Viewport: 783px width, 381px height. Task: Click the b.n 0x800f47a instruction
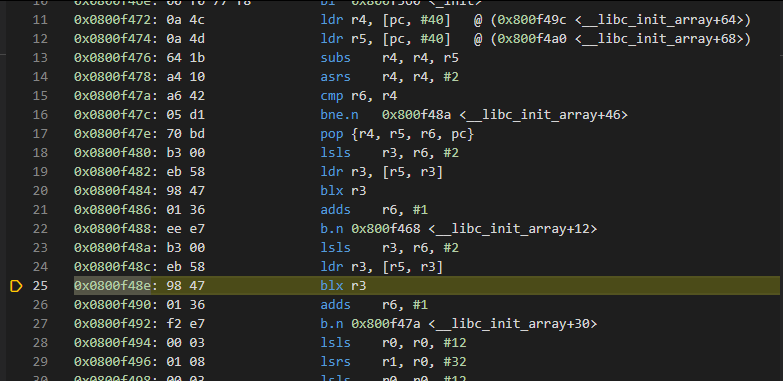click(x=458, y=324)
